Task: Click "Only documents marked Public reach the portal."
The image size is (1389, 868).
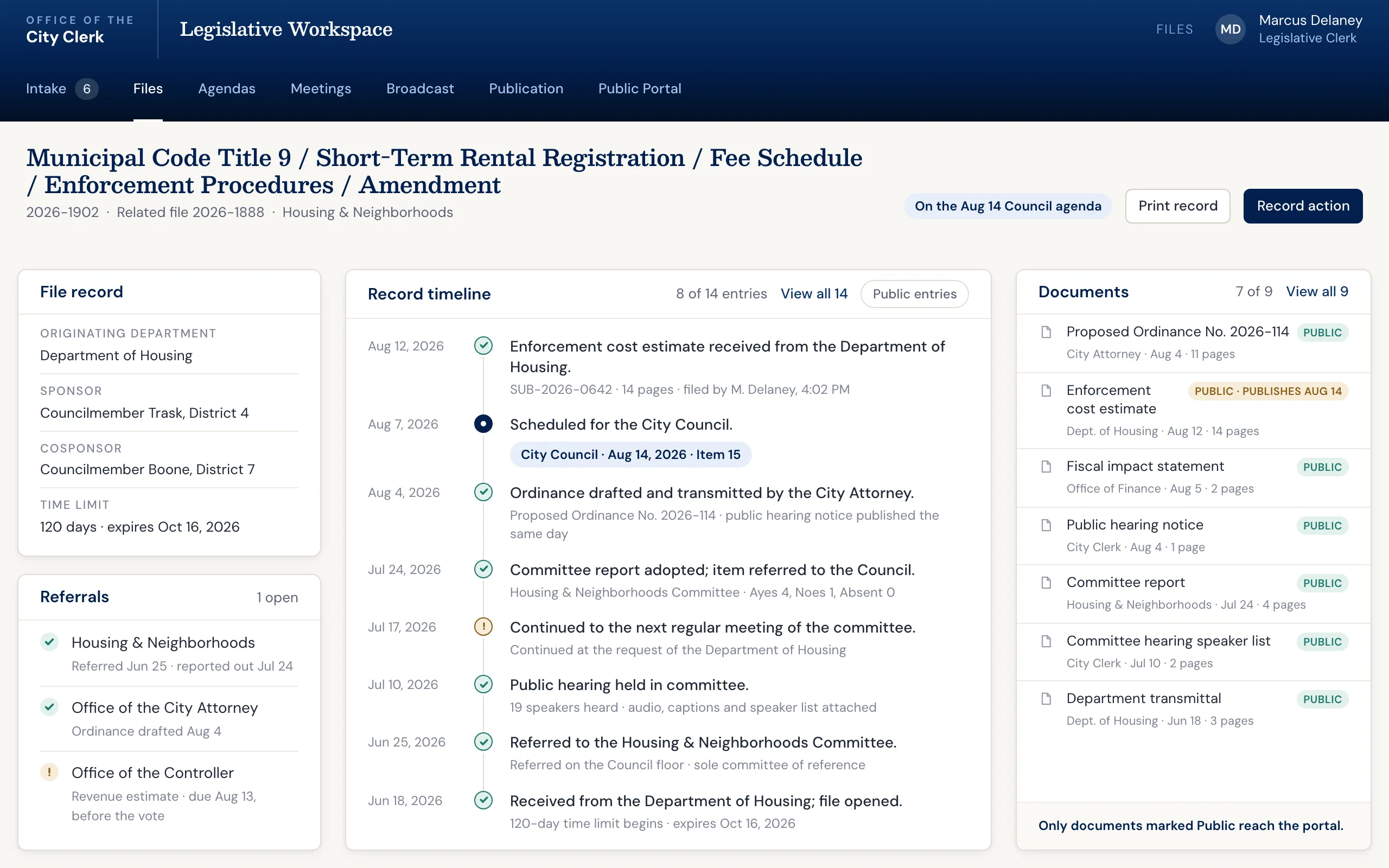Action: [x=1190, y=826]
